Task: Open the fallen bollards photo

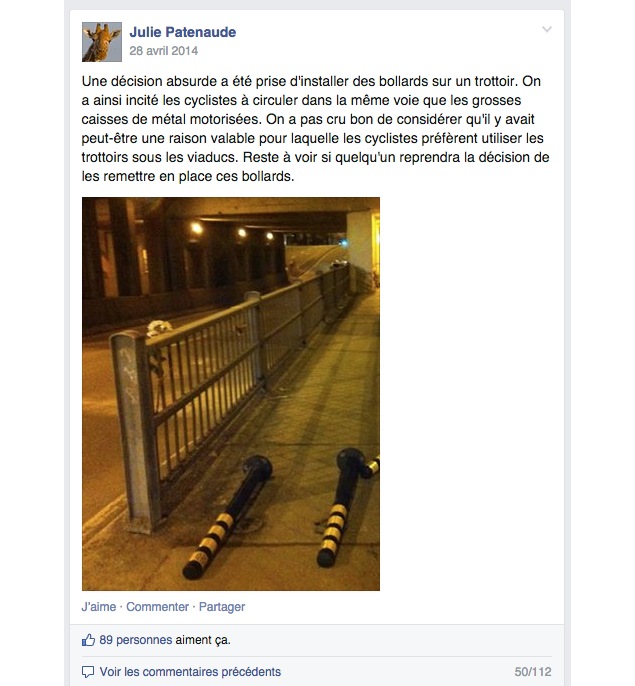Action: tap(231, 394)
